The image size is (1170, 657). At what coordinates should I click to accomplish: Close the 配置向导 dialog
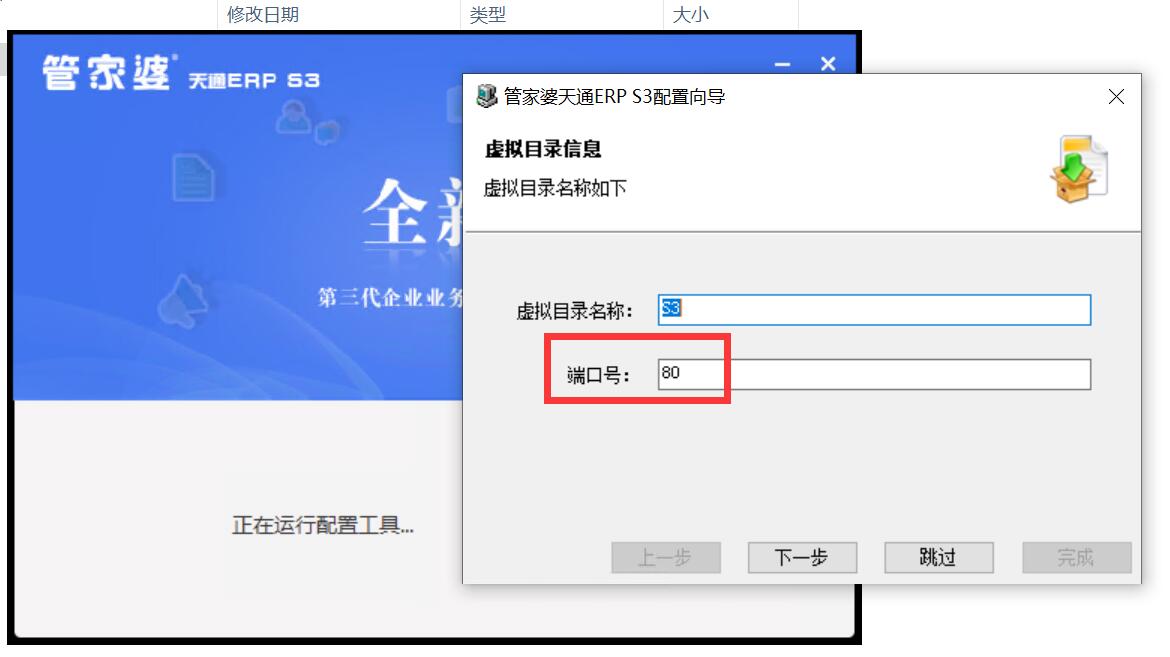(1116, 96)
